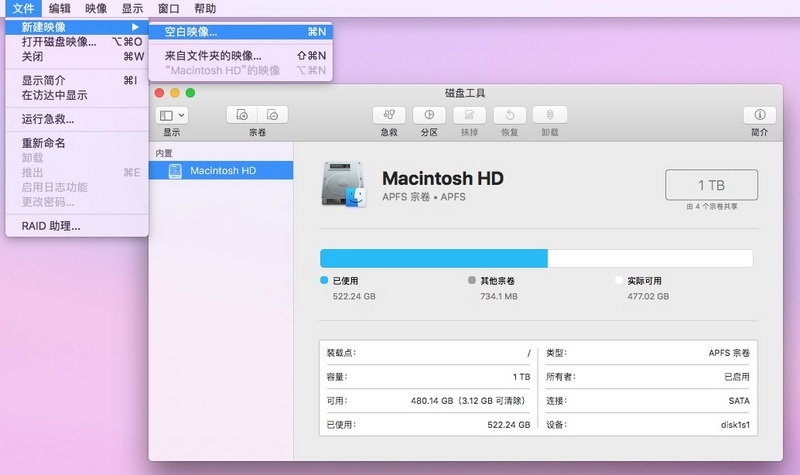The width and height of the screenshot is (800, 475).
Task: Open the 编辑 menu
Action: click(60, 8)
